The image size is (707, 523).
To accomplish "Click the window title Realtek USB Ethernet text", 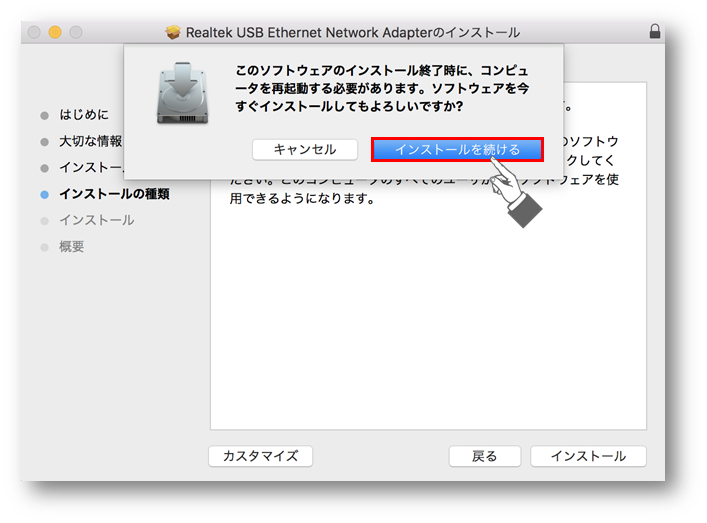I will [353, 32].
